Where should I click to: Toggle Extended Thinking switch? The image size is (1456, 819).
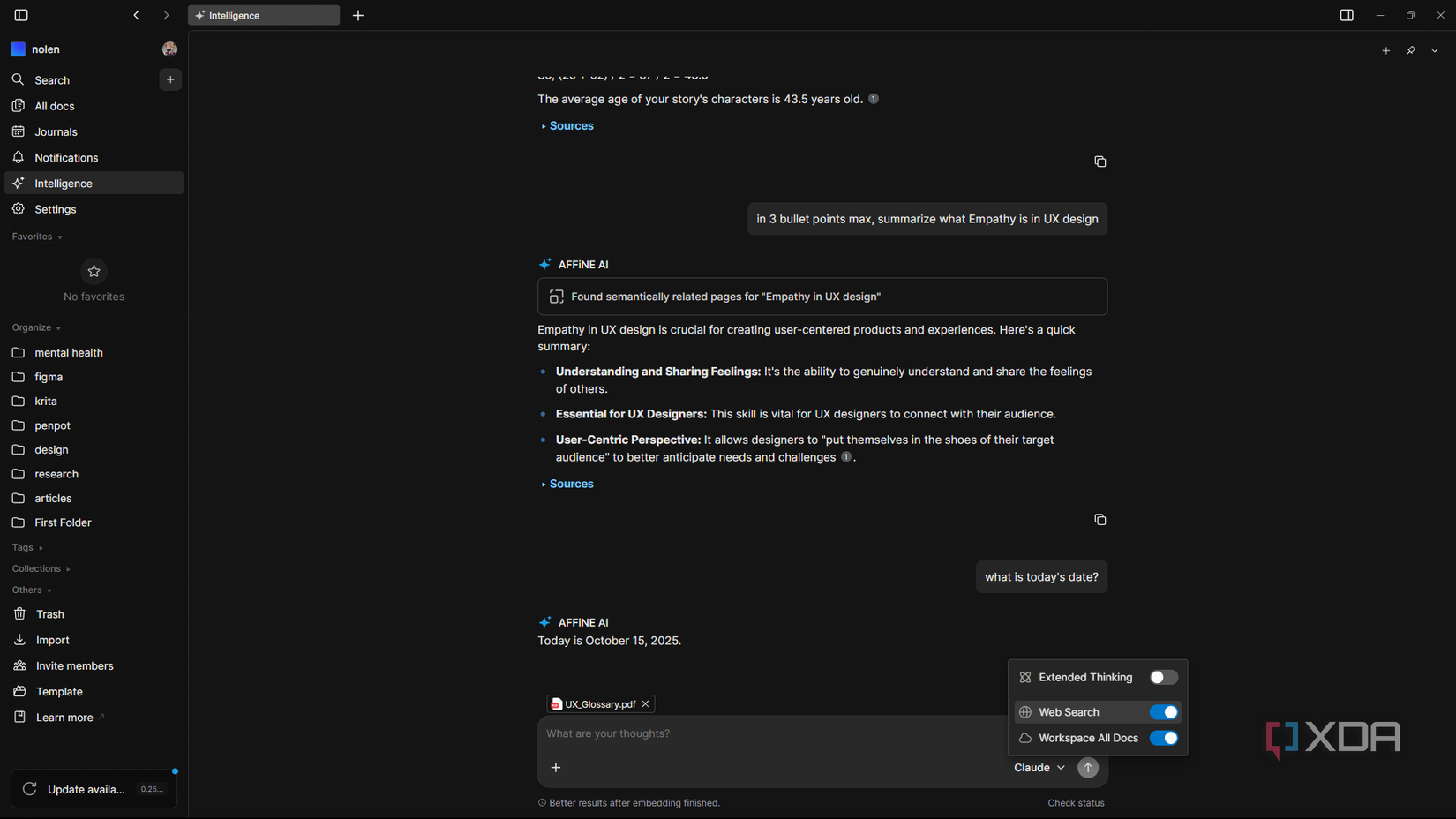click(1164, 678)
